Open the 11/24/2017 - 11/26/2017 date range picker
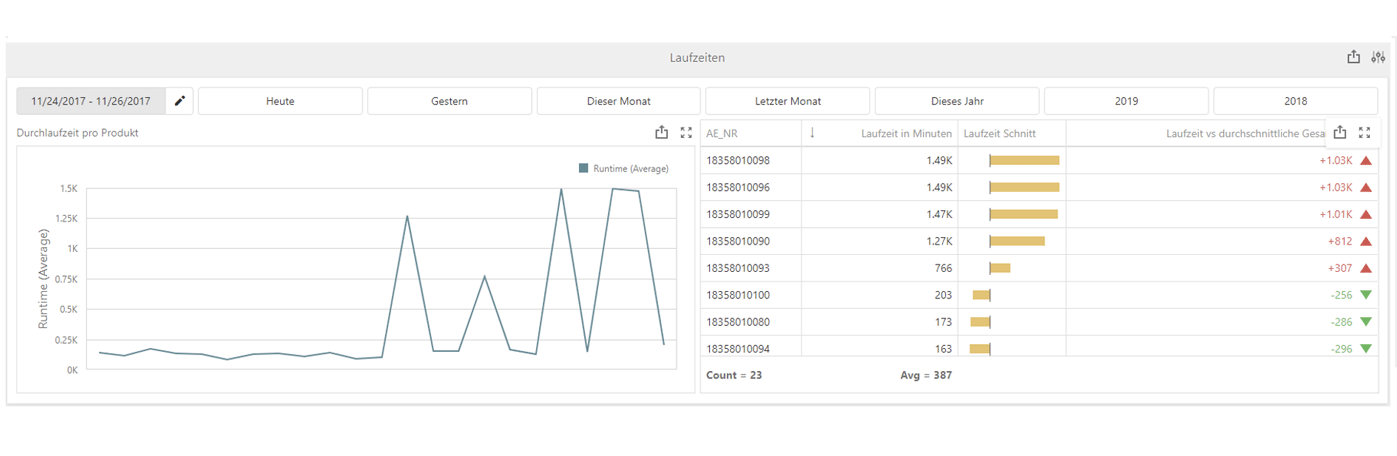 coord(91,101)
